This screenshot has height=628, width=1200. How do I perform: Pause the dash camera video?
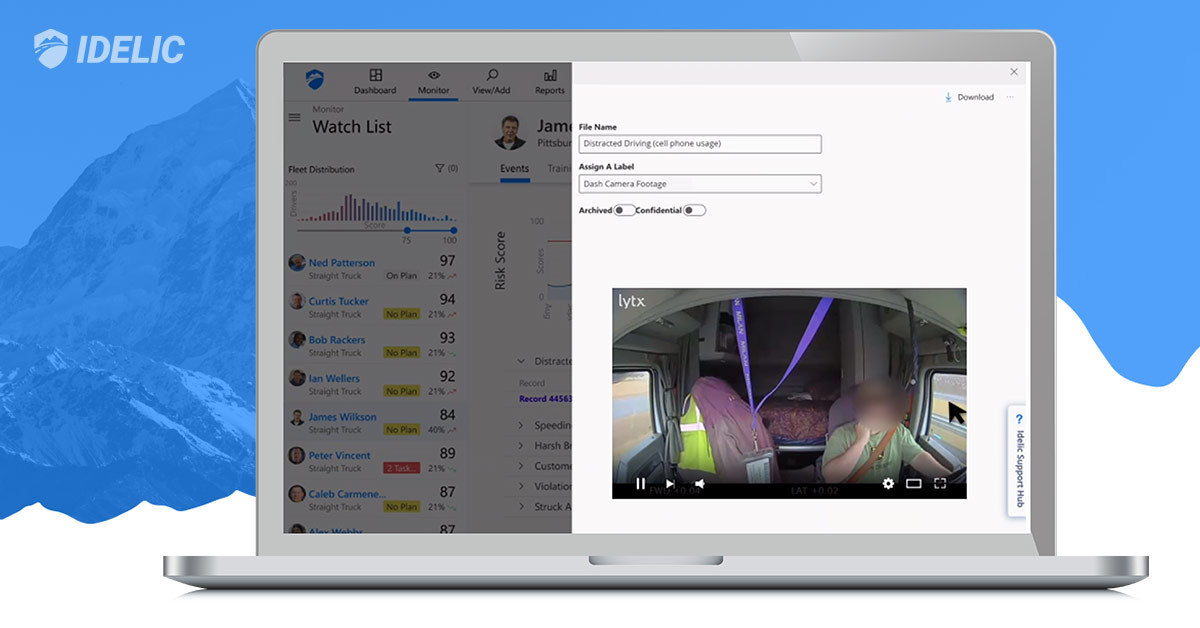tap(641, 484)
